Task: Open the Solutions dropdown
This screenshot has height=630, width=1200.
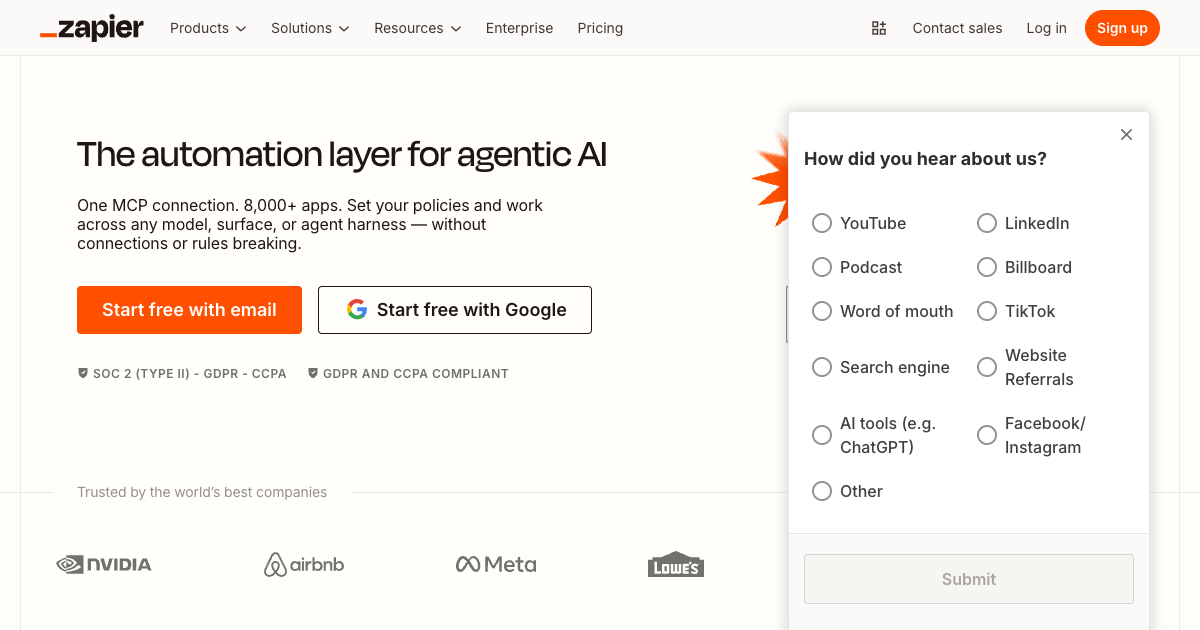Action: click(x=309, y=28)
